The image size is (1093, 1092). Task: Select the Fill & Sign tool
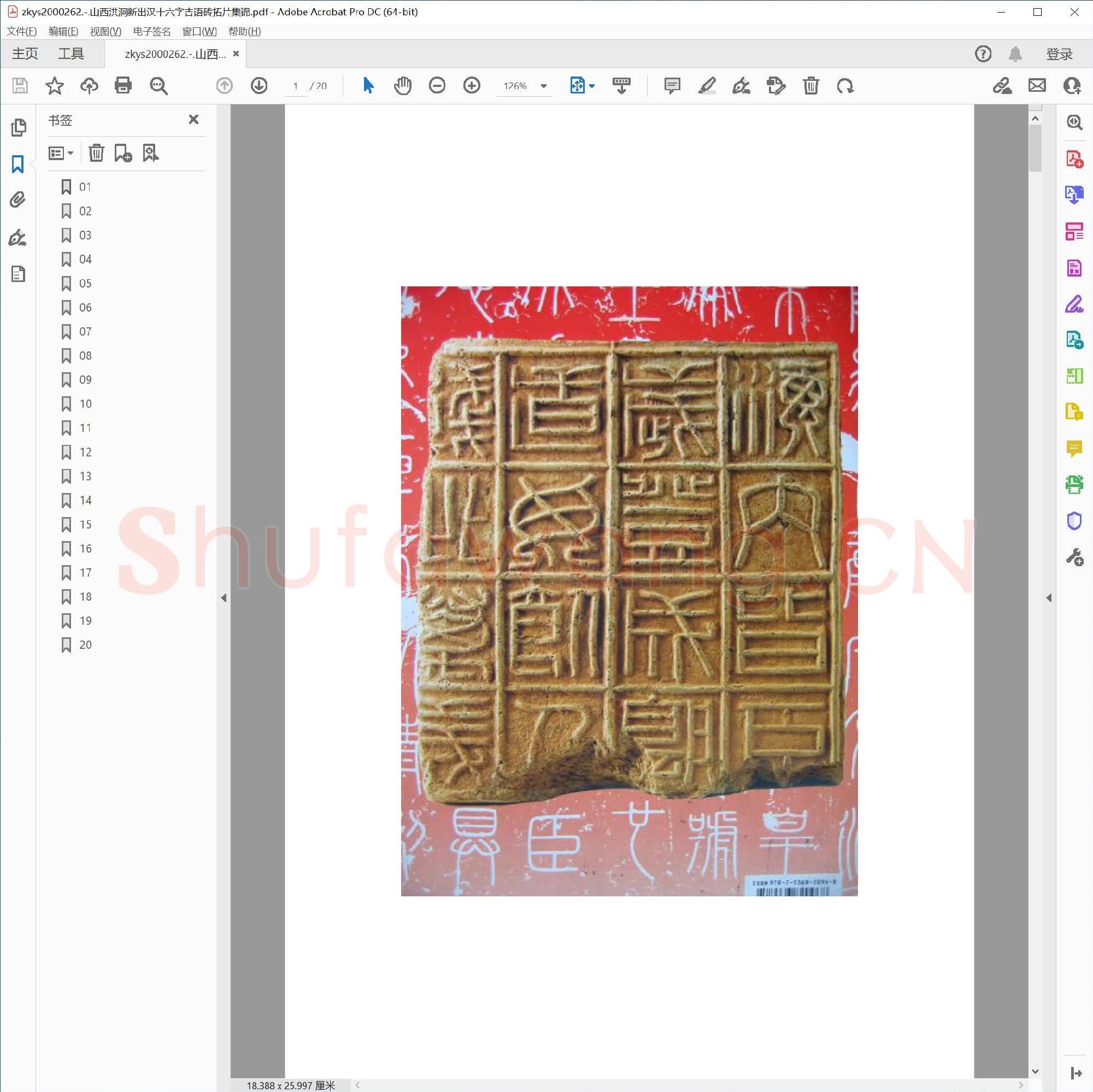[x=1074, y=306]
